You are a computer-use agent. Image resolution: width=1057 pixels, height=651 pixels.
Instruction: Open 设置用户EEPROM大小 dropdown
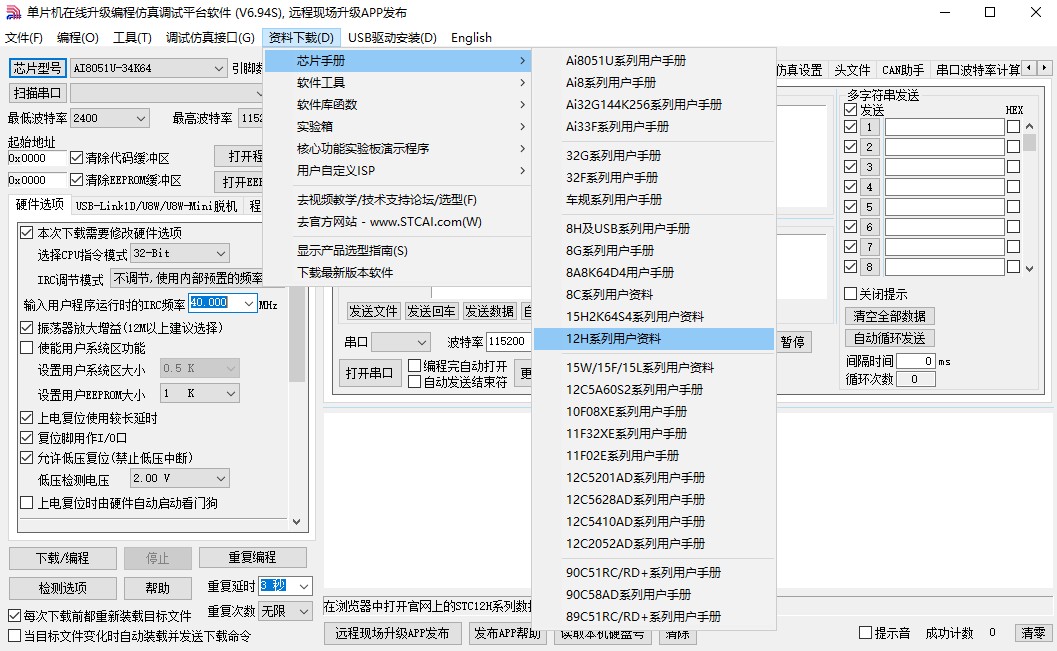tap(231, 393)
